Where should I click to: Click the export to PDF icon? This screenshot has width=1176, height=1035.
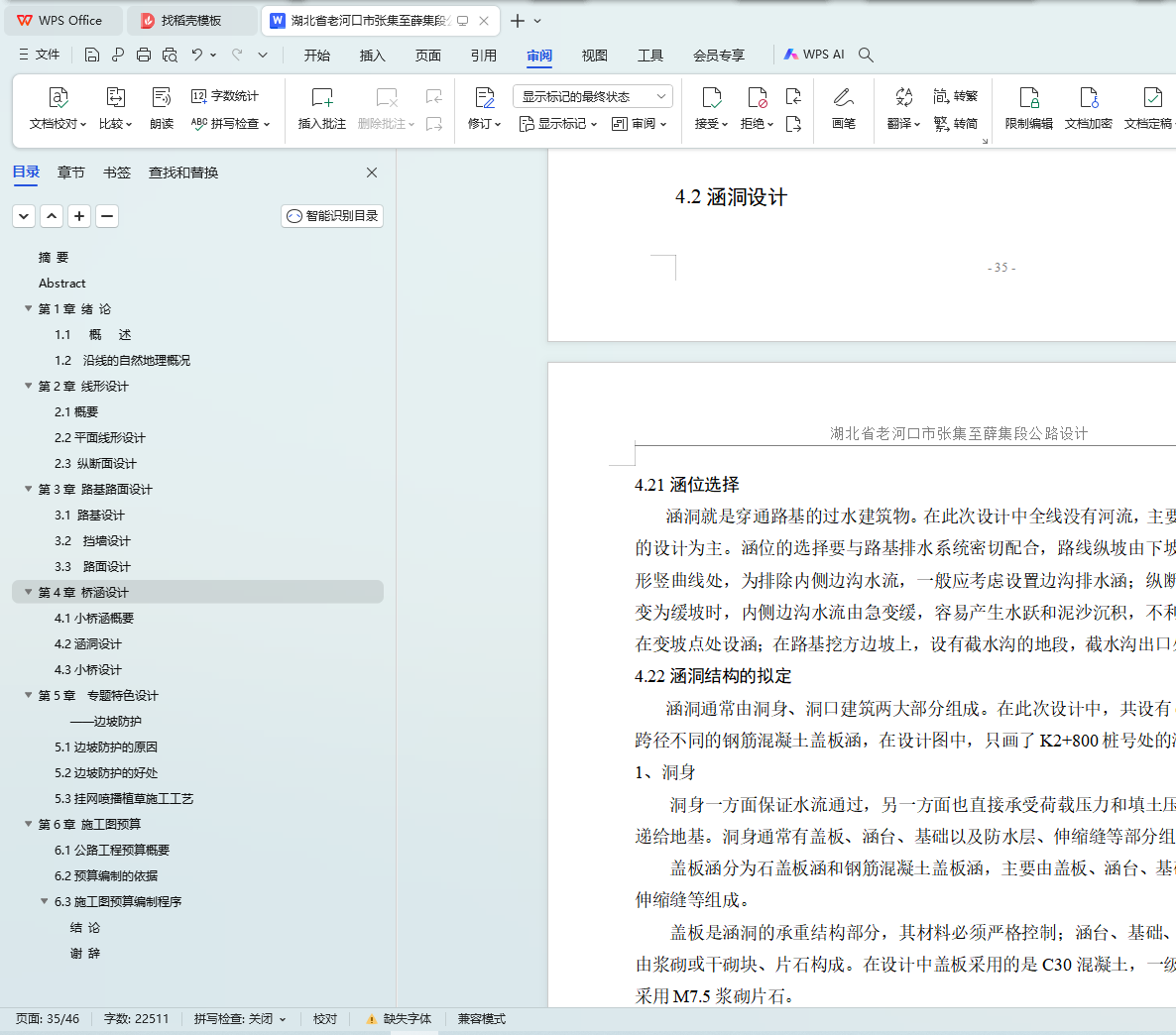pos(118,55)
